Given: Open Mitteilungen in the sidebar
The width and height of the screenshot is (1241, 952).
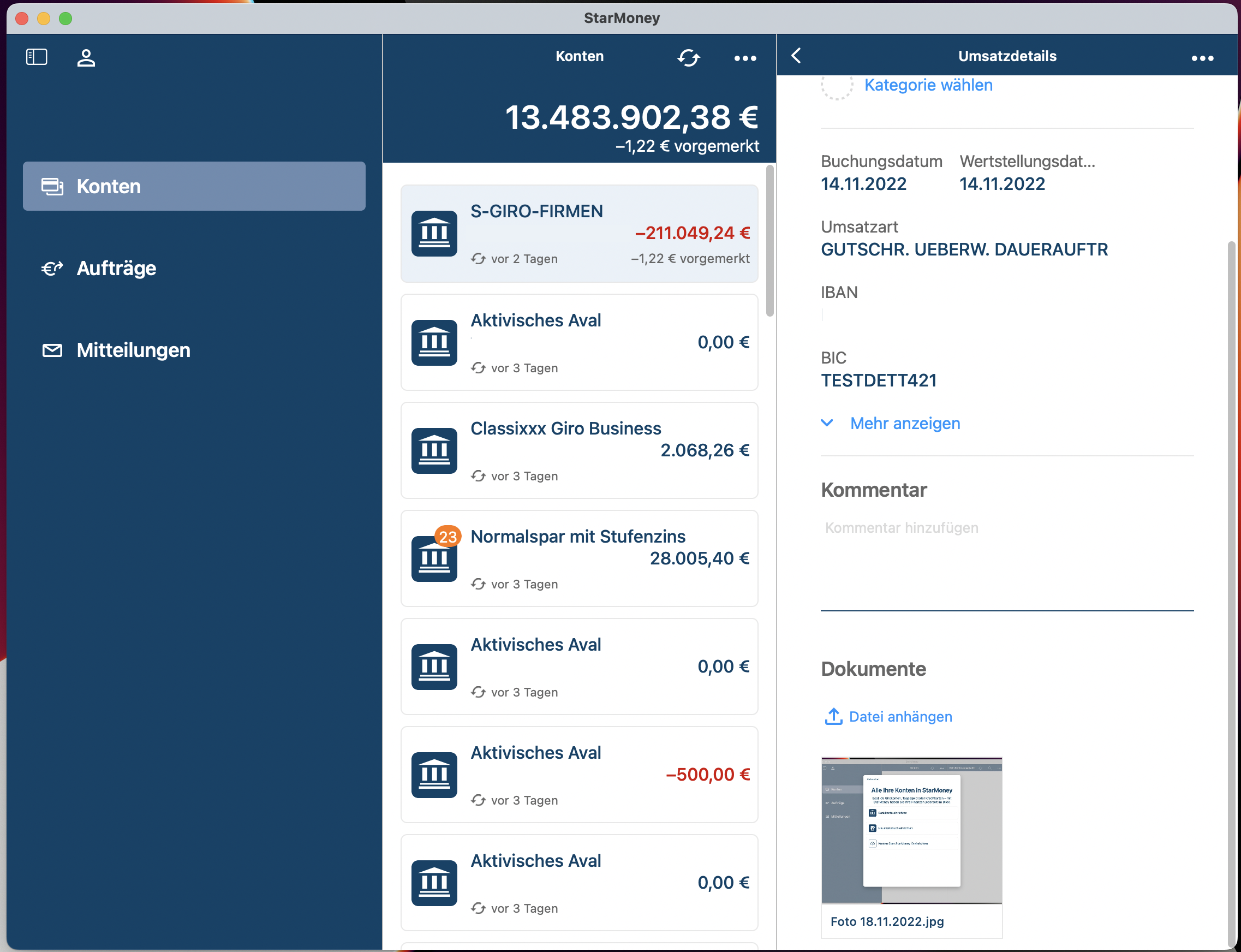Looking at the screenshot, I should [x=133, y=350].
